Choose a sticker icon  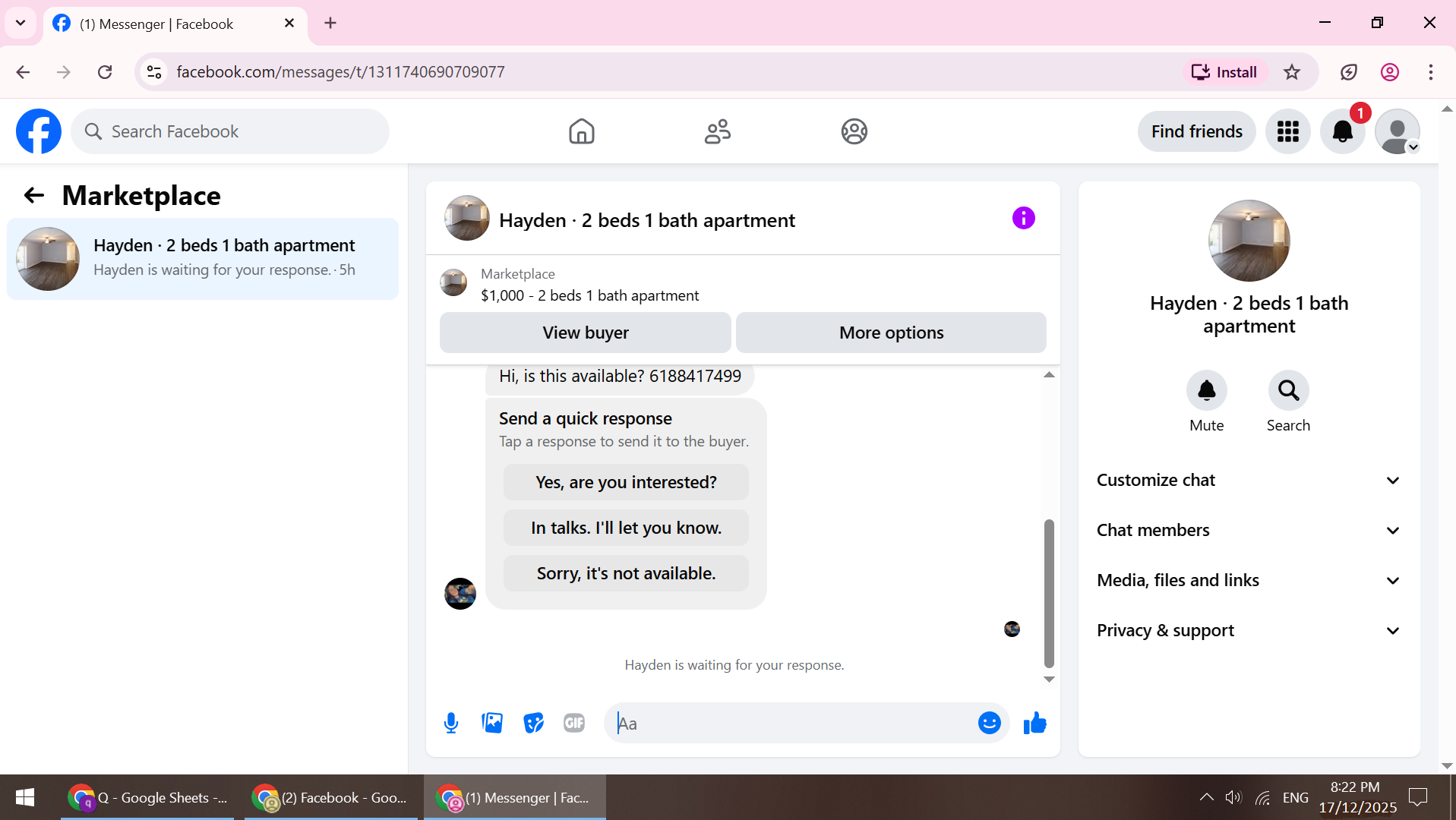(x=534, y=723)
